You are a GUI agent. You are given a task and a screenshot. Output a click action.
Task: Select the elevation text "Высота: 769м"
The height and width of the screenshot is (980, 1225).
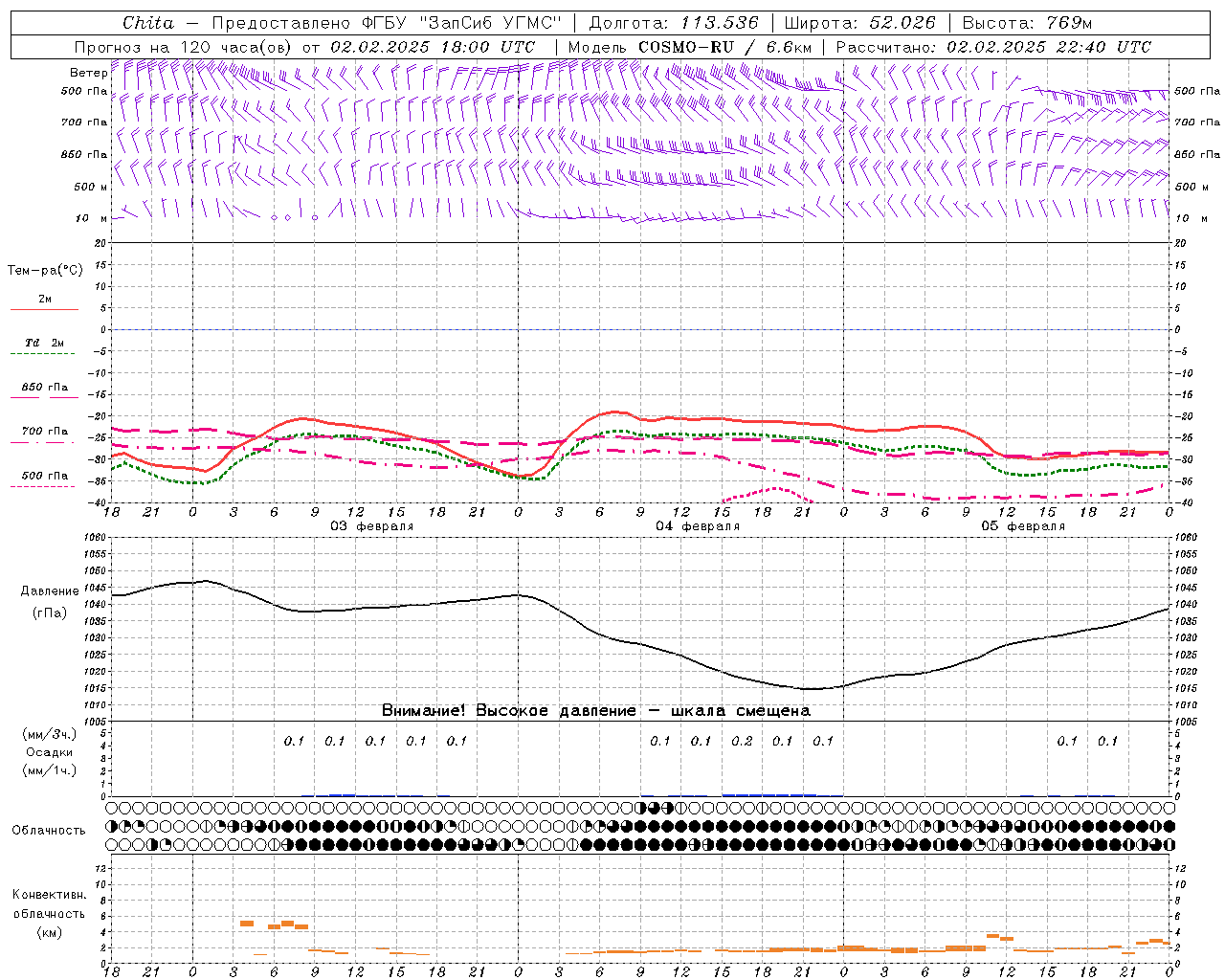1027,23
